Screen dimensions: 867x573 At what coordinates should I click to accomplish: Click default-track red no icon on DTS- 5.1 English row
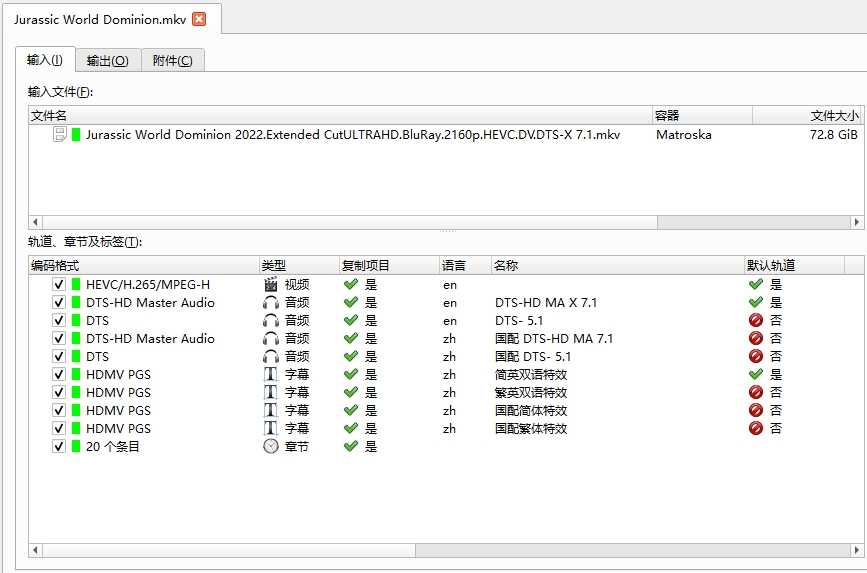[x=755, y=320]
